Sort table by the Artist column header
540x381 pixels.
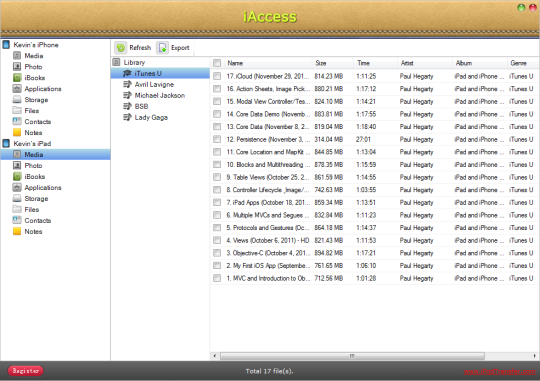tap(425, 63)
